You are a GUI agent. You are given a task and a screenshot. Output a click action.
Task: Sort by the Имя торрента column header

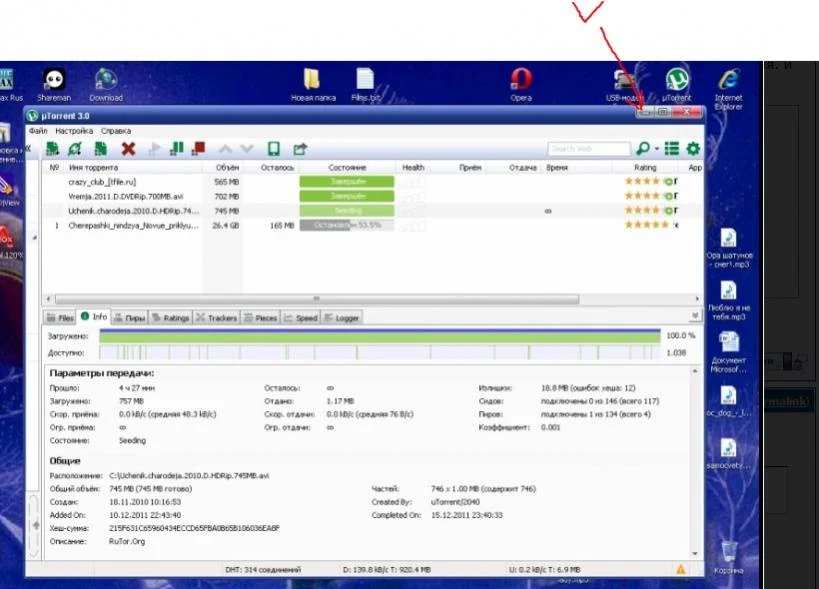coord(93,168)
